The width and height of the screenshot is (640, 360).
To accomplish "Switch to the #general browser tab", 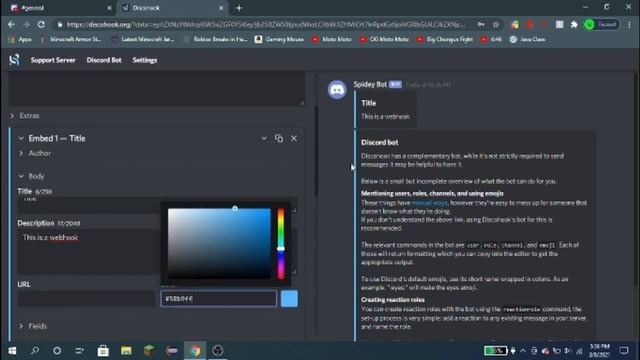I will pos(61,8).
